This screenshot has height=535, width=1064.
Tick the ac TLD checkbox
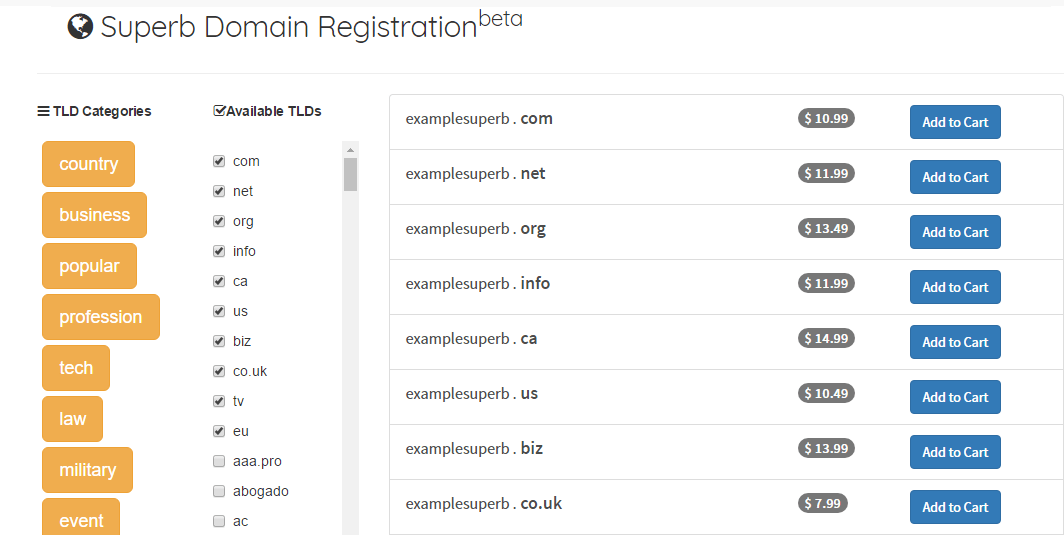pyautogui.click(x=218, y=521)
